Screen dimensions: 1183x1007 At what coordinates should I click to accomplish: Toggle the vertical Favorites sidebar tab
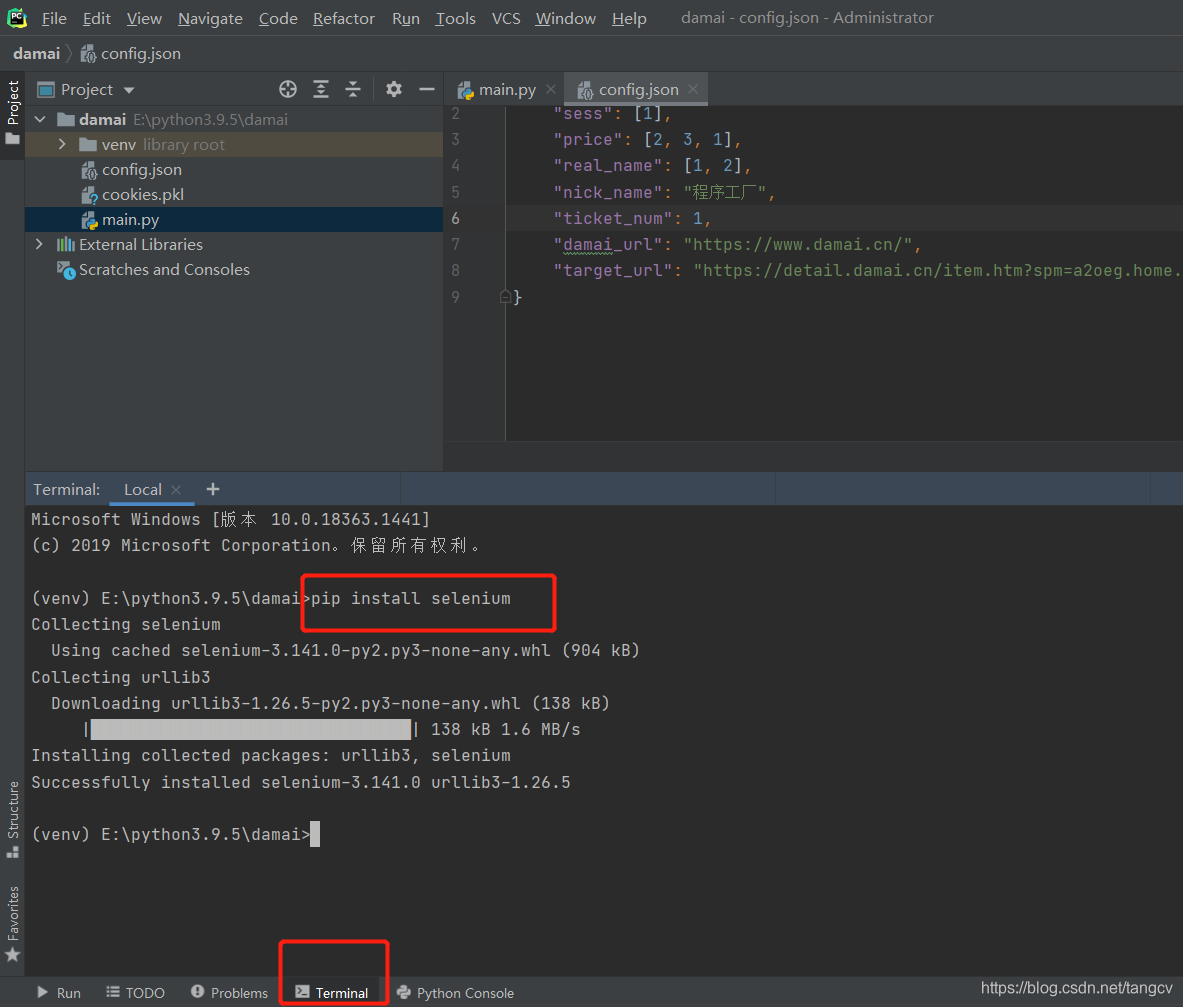tap(12, 924)
